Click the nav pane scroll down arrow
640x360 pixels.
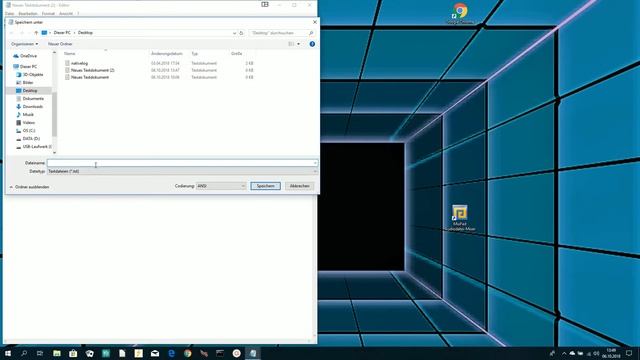(x=54, y=153)
